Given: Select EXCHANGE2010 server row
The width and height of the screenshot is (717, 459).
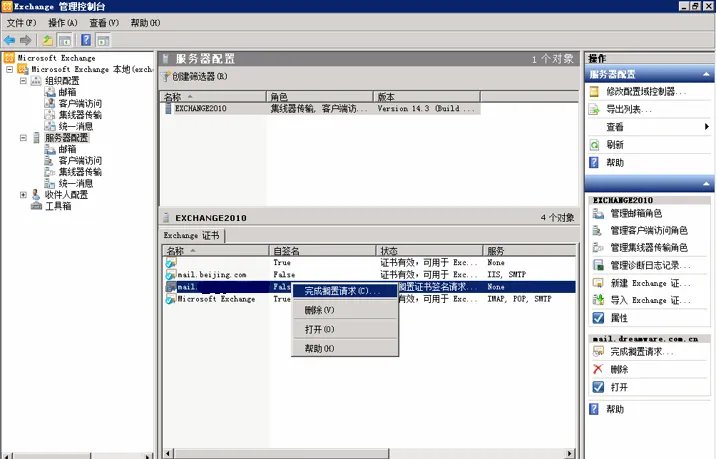Looking at the screenshot, I should pyautogui.click(x=320, y=109).
